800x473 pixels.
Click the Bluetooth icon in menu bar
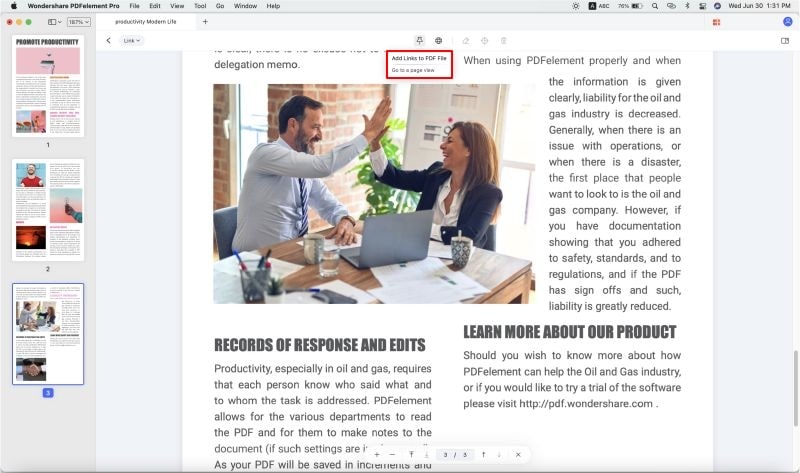[687, 6]
